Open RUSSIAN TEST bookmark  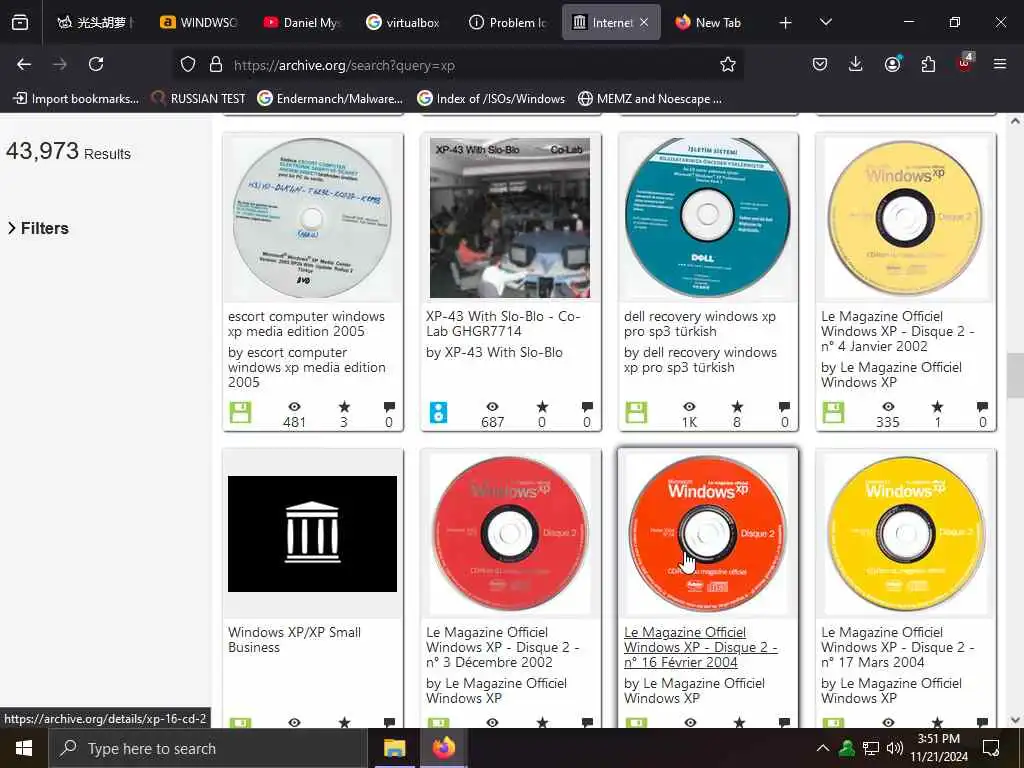[199, 99]
